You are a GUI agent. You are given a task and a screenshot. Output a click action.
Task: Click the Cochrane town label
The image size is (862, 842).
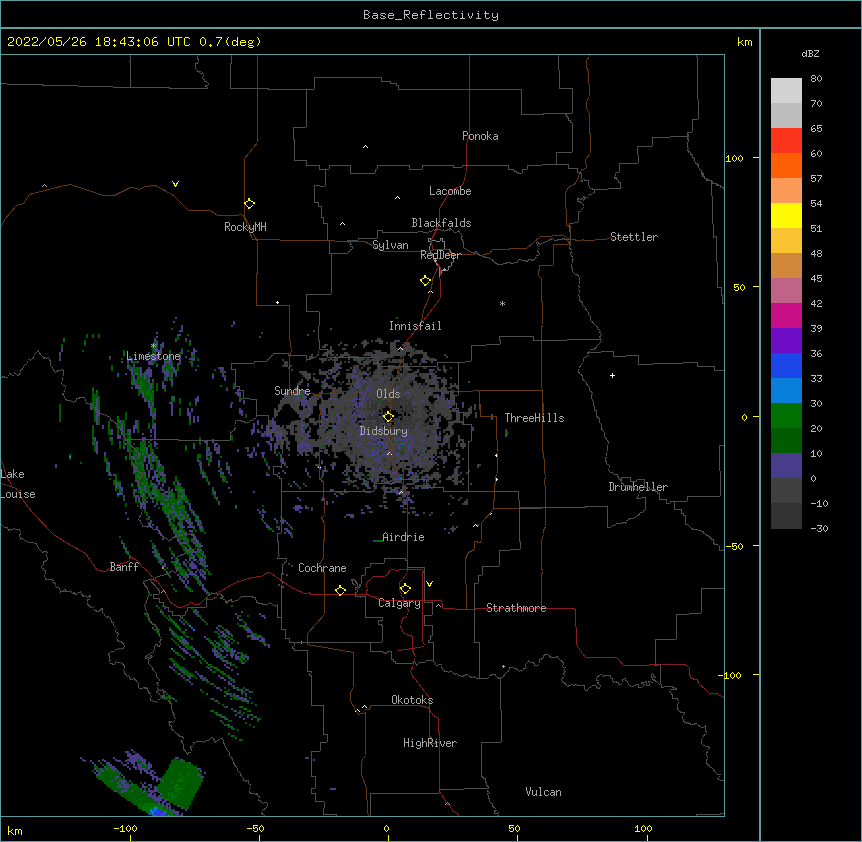tap(322, 568)
